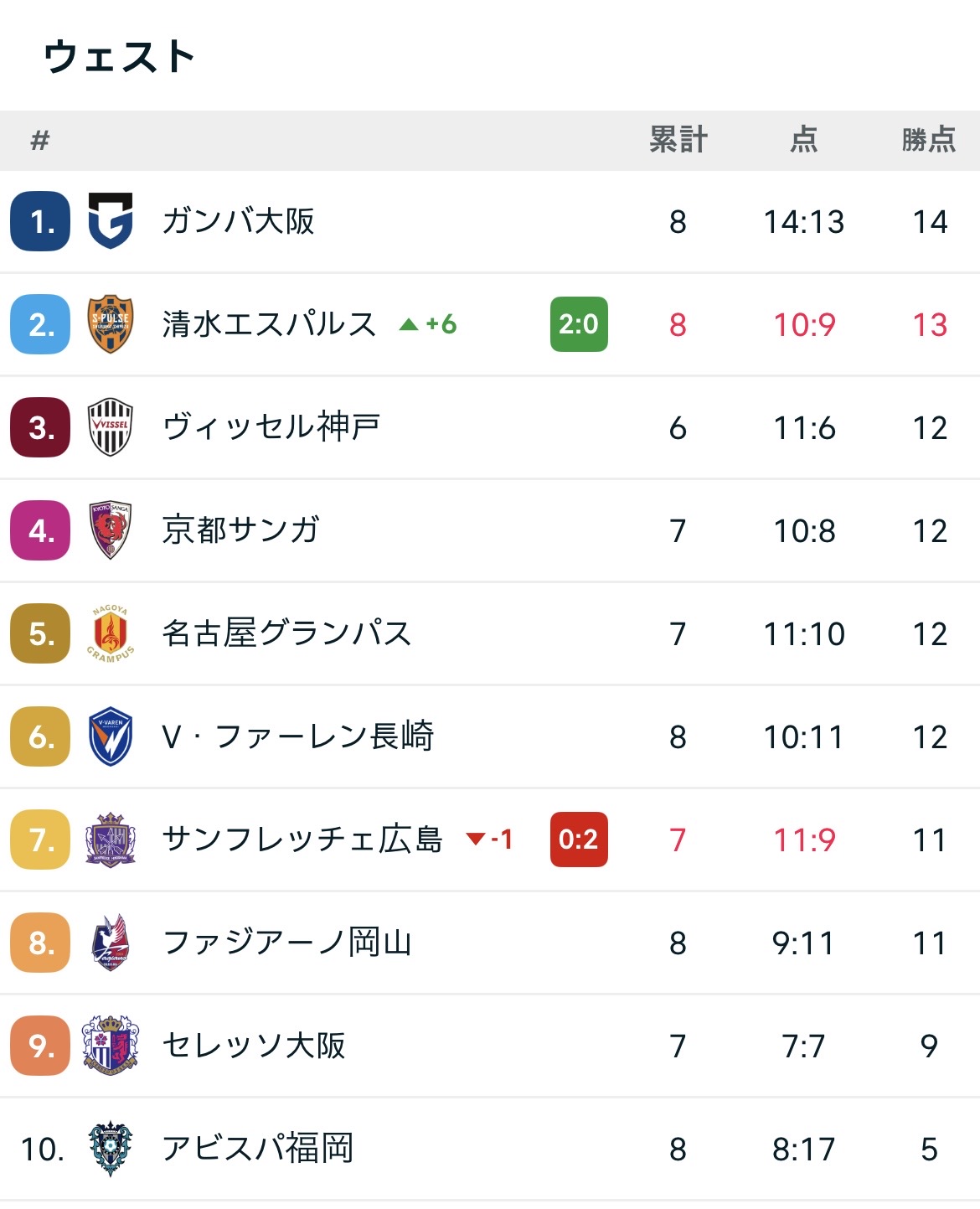Screen dimensions: 980x1209
Task: Tap the Kyoto Sanga club crest
Action: tap(111, 530)
